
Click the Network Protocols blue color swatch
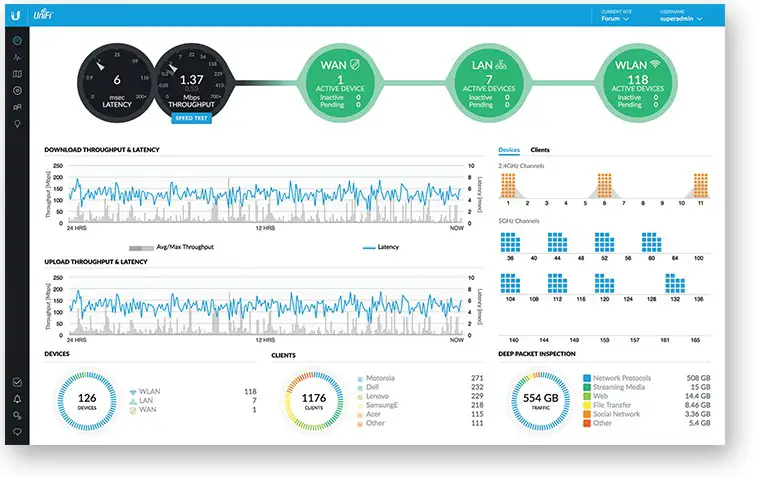tap(587, 378)
